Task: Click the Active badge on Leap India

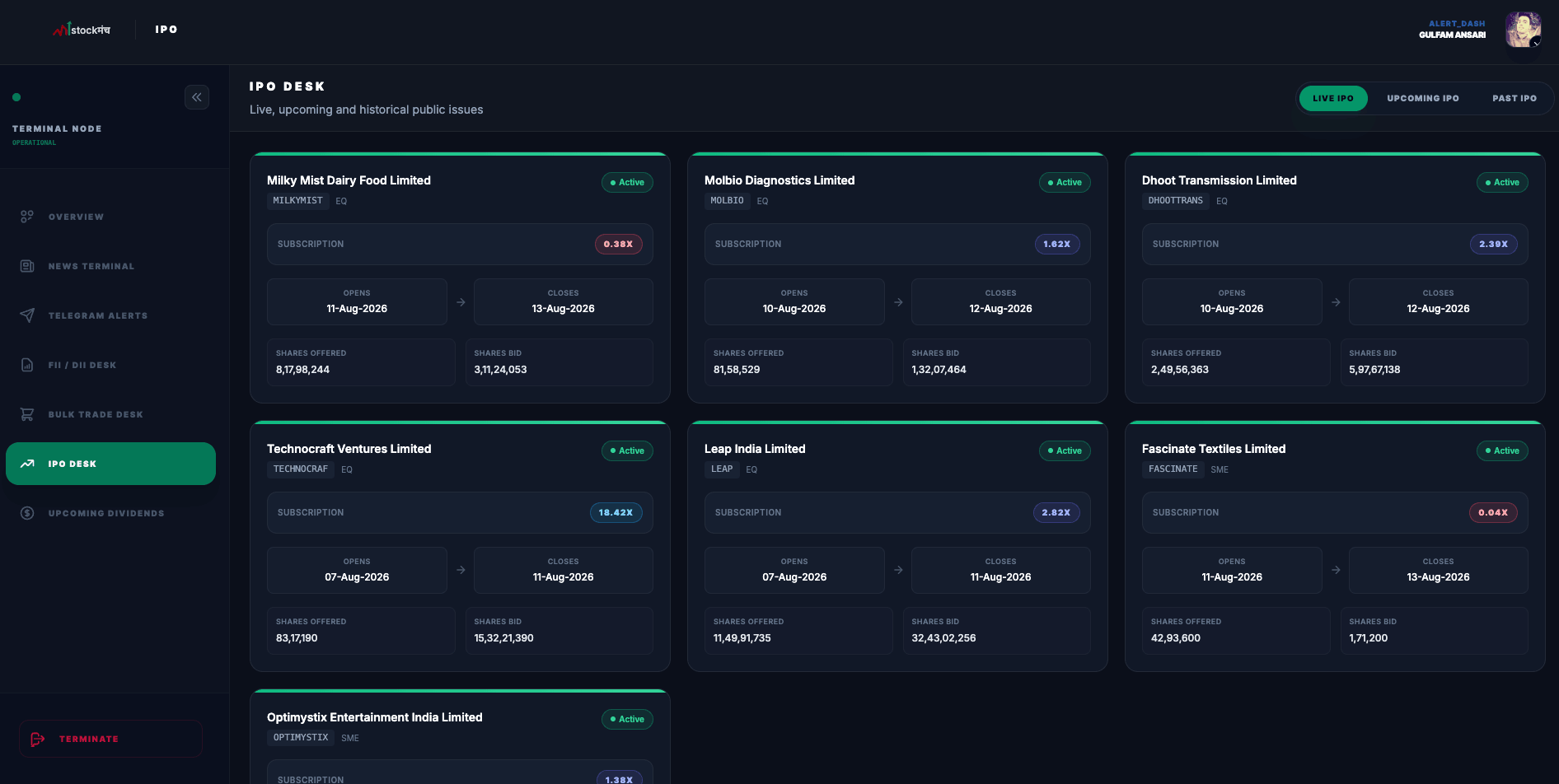Action: (1065, 450)
